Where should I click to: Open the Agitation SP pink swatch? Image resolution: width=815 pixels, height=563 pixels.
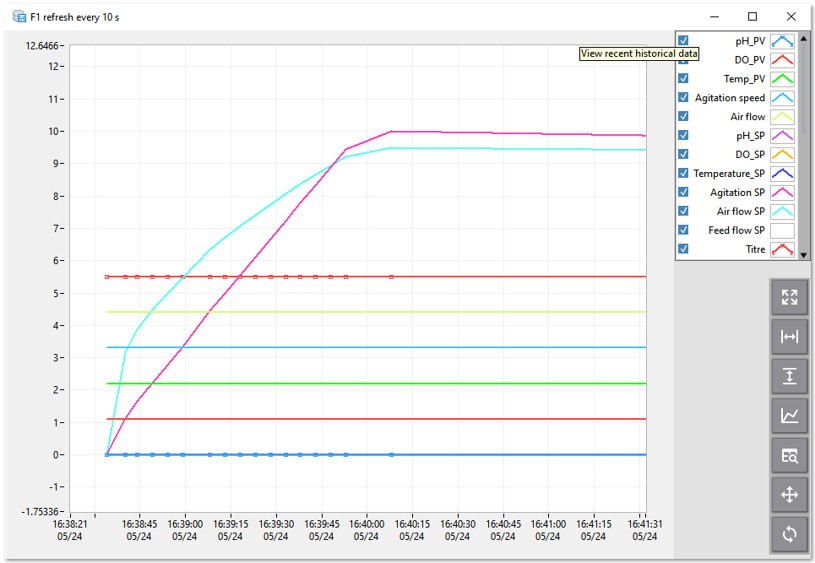(782, 192)
